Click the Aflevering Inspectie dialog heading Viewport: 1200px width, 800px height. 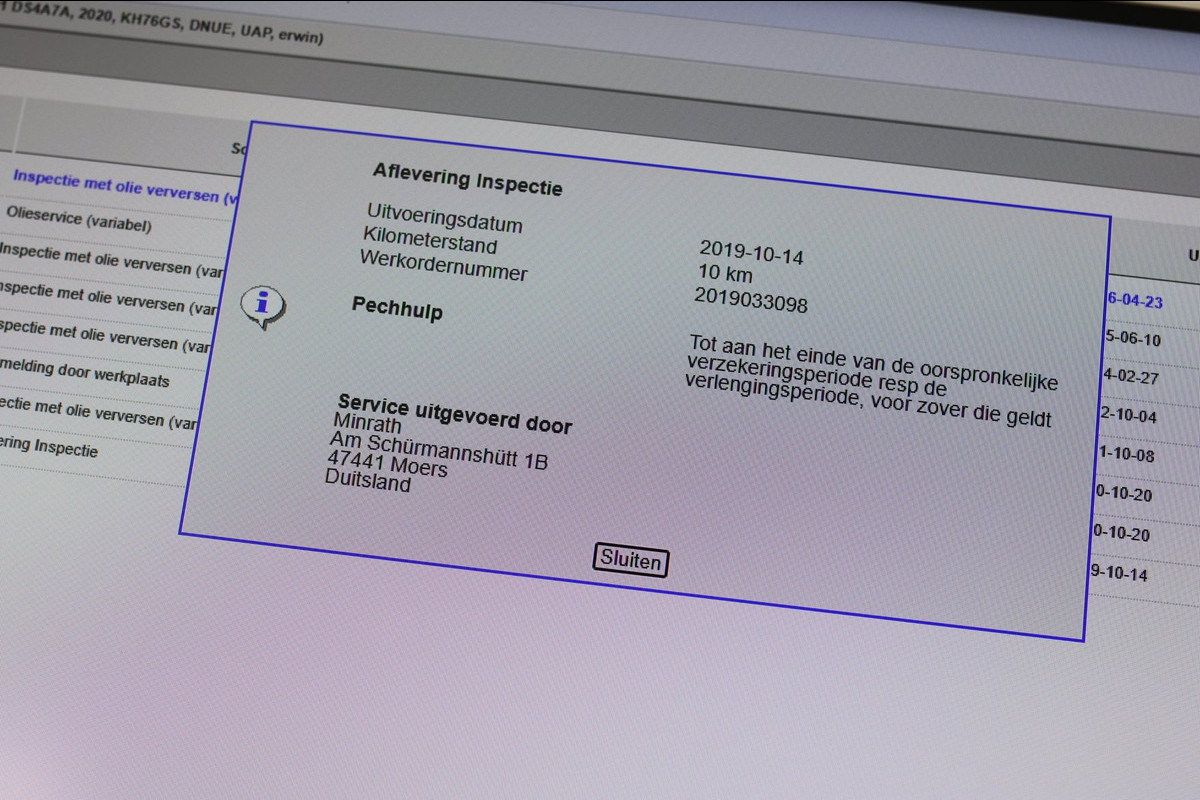467,179
